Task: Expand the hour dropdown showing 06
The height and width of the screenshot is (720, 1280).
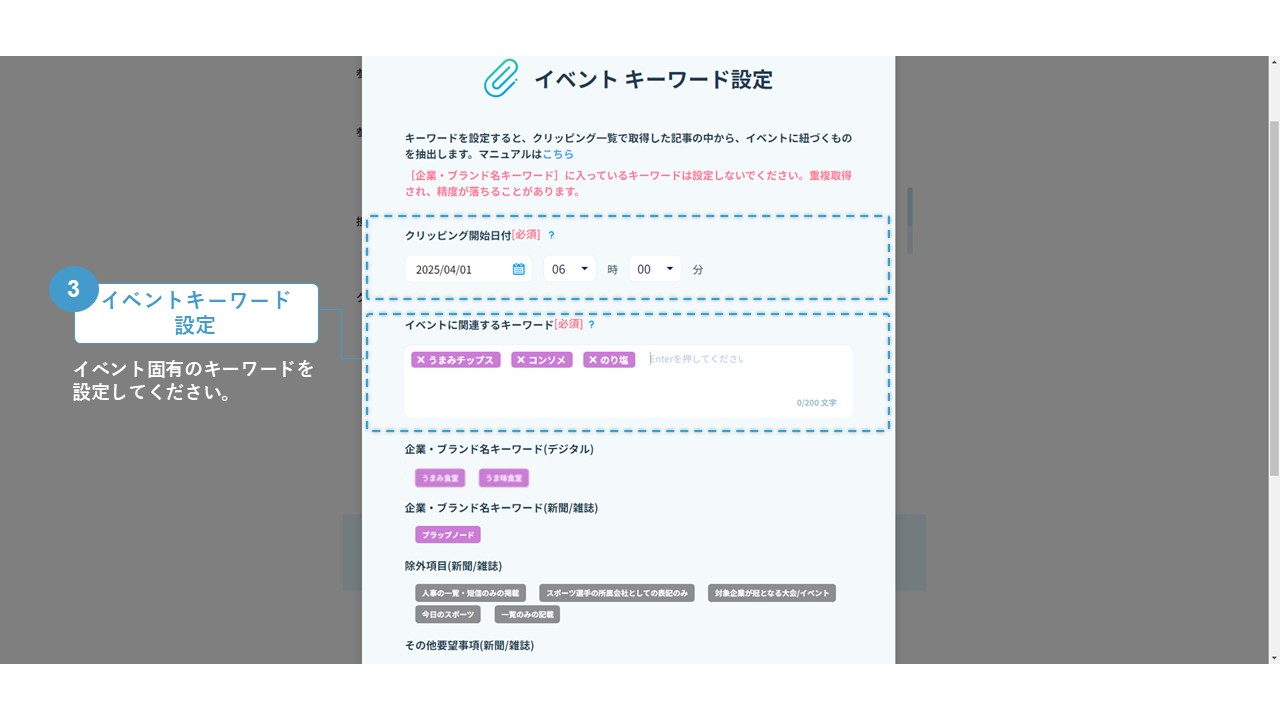Action: 569,269
